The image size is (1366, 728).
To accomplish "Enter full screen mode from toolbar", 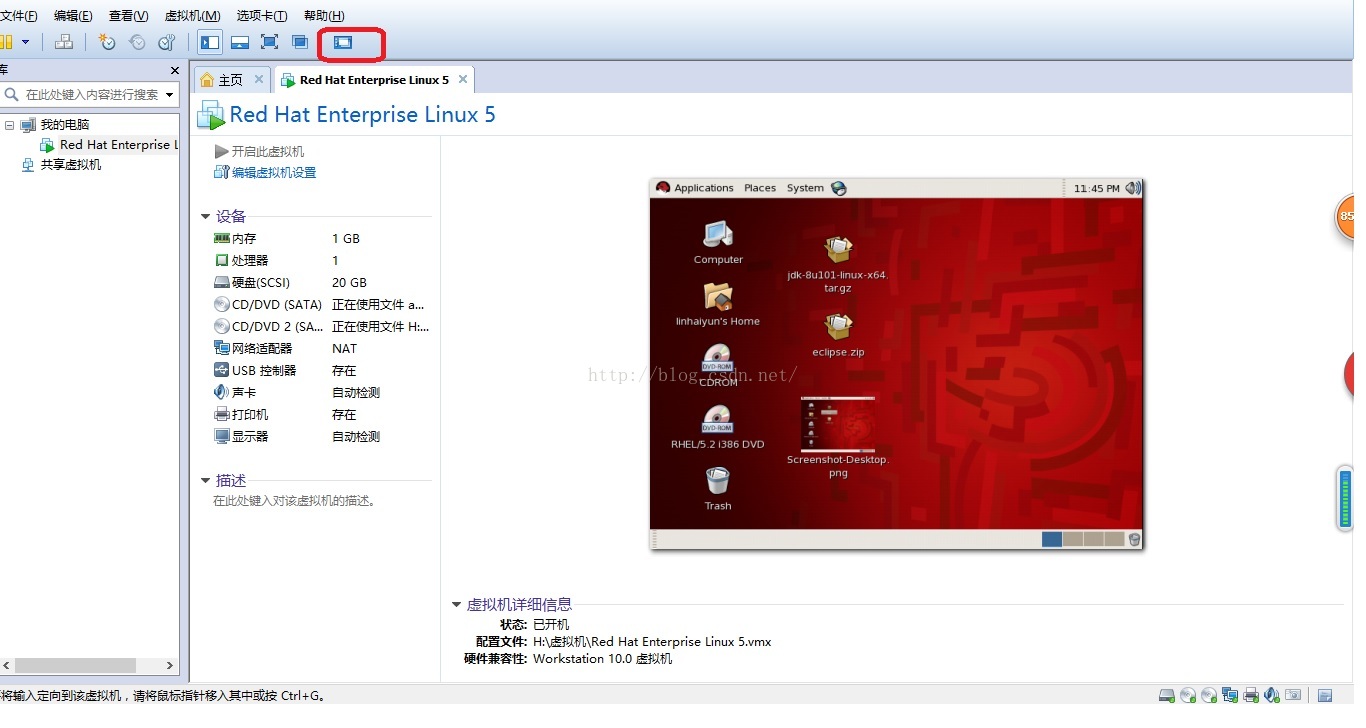I will [x=269, y=42].
